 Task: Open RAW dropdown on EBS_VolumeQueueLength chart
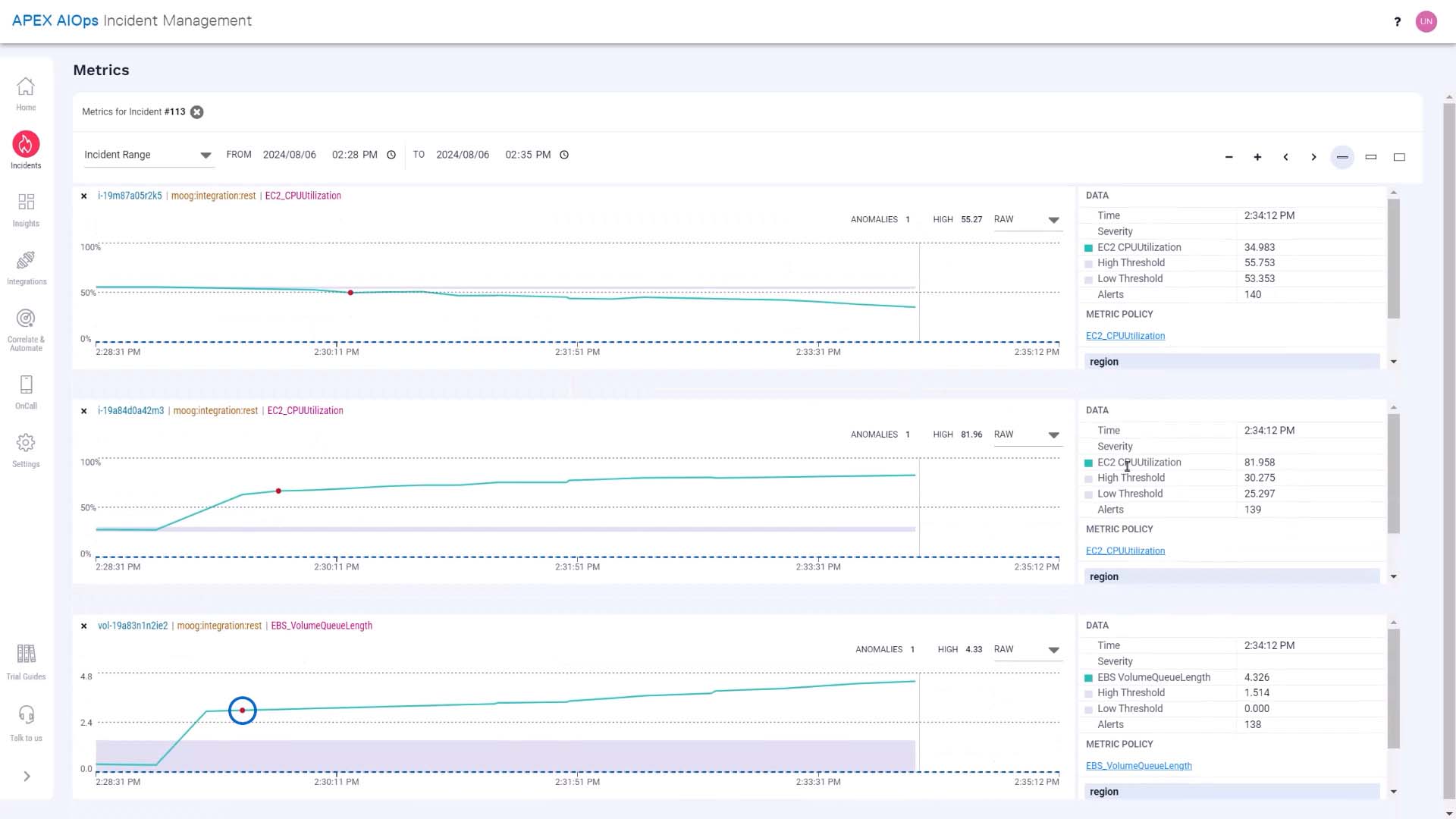(1028, 650)
